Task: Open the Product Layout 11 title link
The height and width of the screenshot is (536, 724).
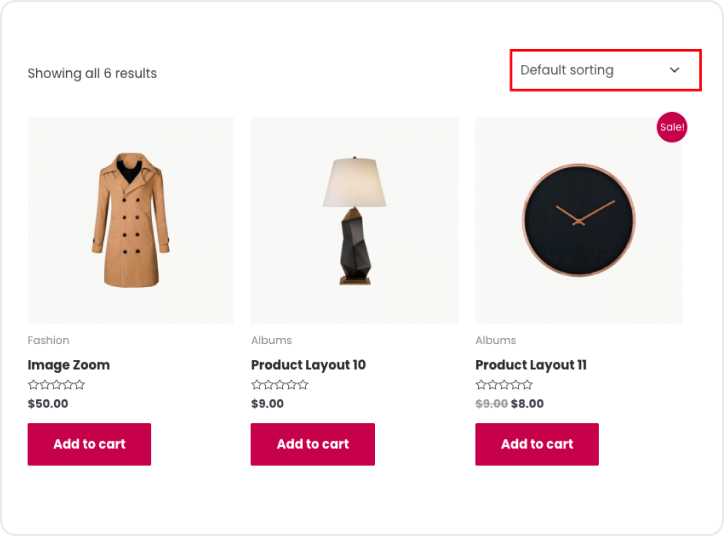Action: (x=531, y=365)
